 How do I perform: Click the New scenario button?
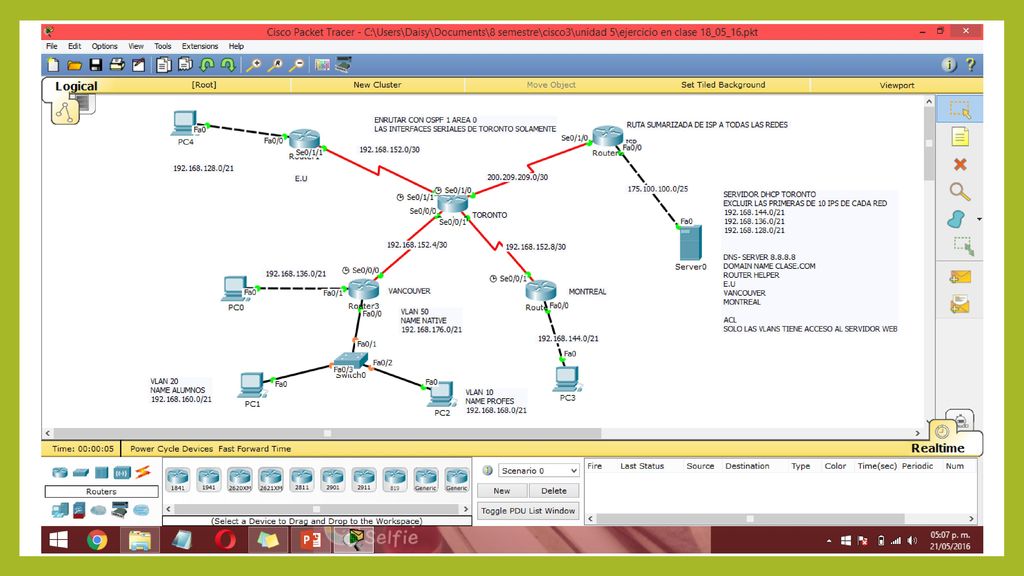pos(502,491)
